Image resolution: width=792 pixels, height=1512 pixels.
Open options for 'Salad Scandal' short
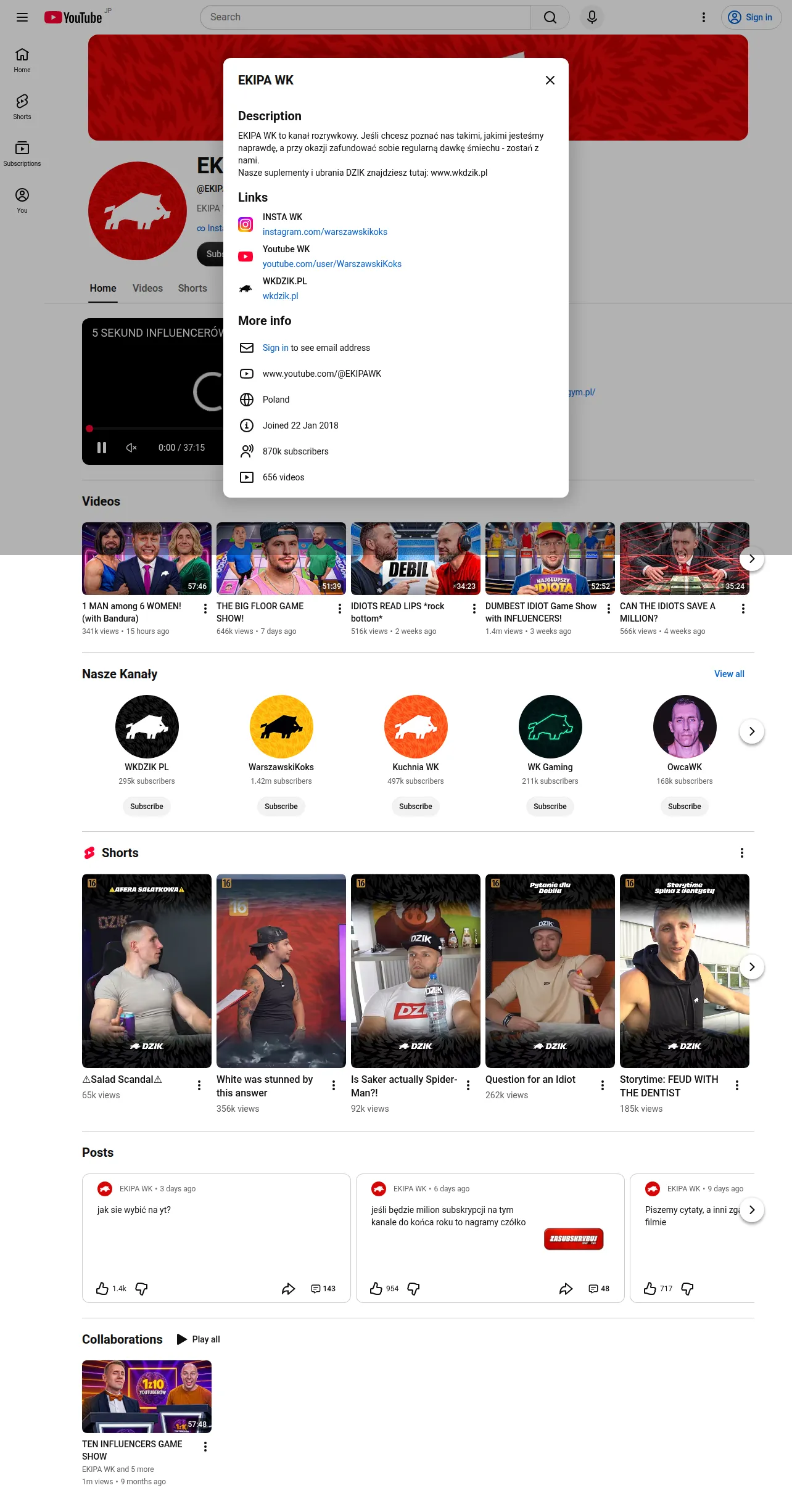tap(199, 1085)
